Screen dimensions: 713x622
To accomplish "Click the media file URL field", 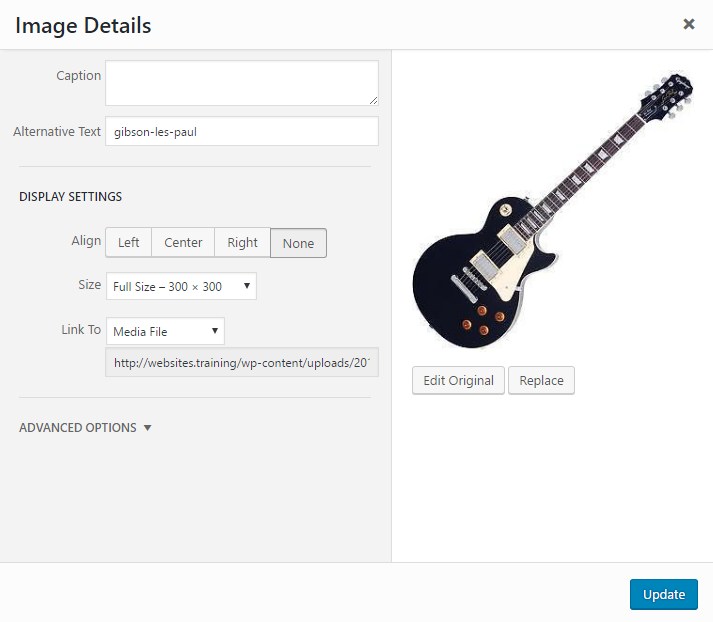I will click(x=242, y=362).
